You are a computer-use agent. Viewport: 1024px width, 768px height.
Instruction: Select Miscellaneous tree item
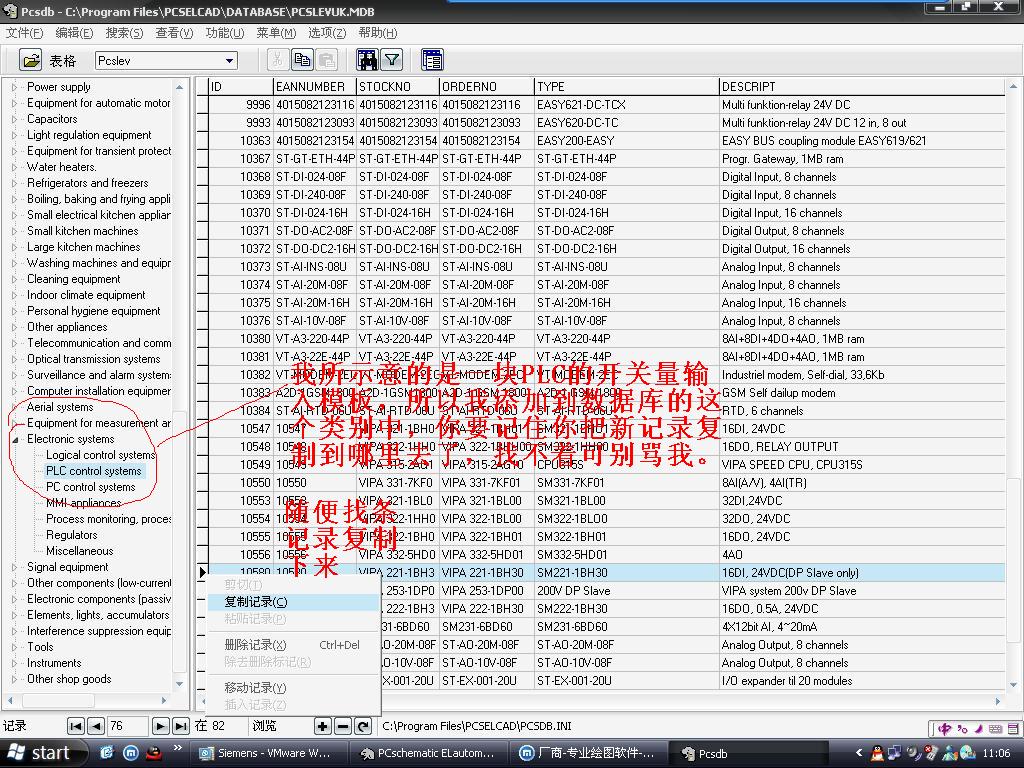point(79,551)
